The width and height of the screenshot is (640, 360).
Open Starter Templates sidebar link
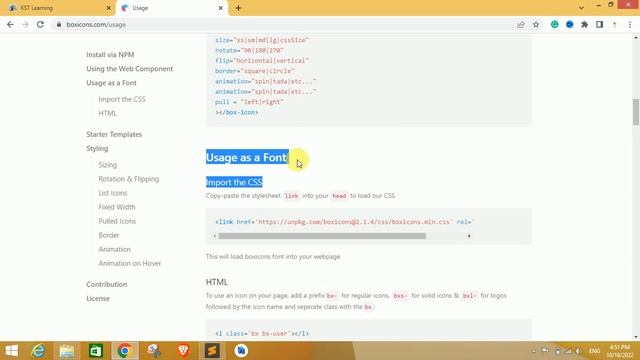pyautogui.click(x=114, y=134)
